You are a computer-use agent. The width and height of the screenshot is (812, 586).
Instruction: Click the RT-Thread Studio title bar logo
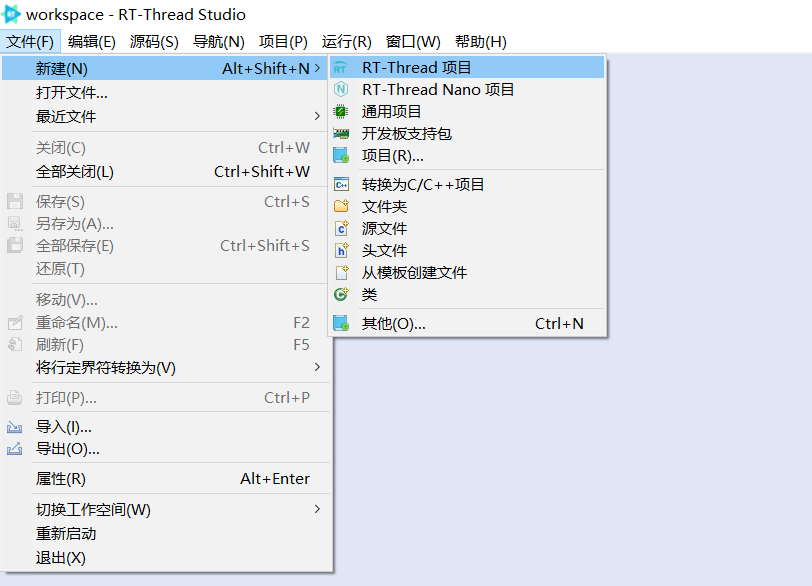(11, 14)
